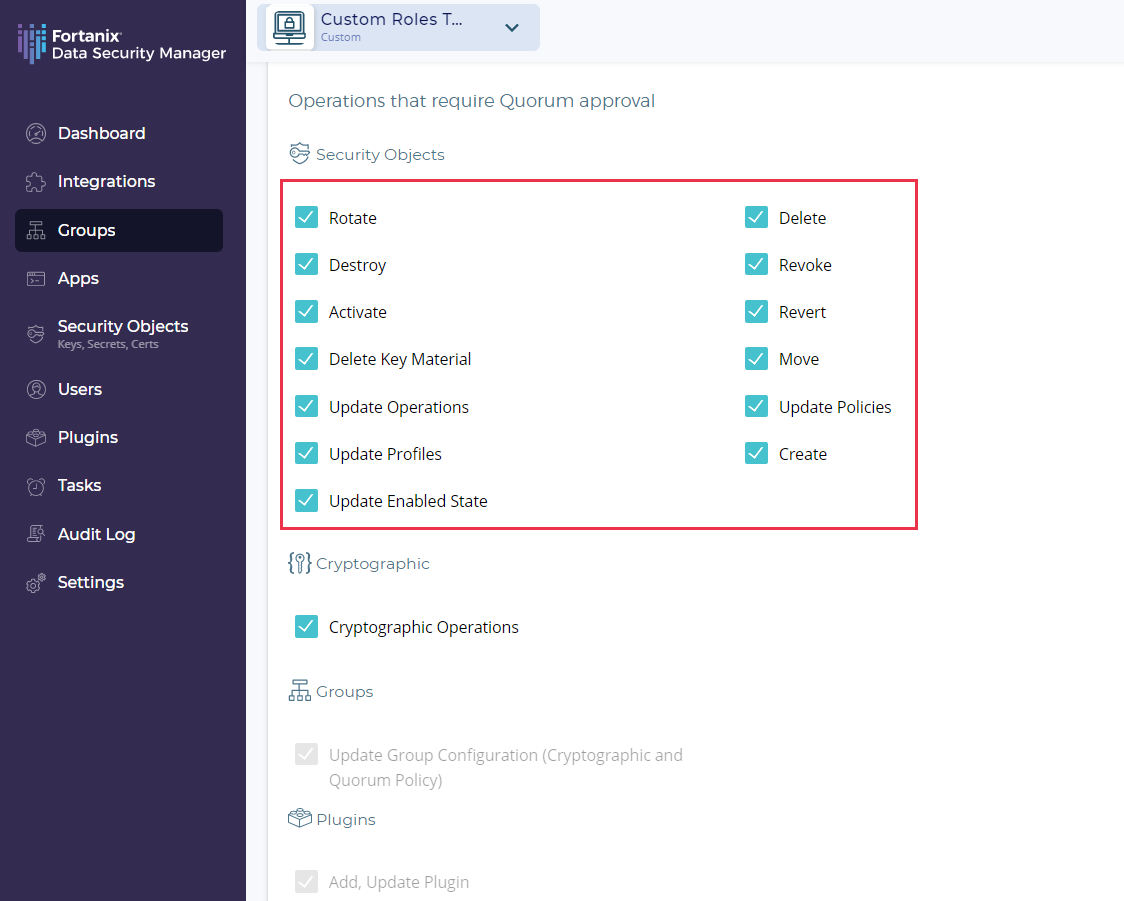Viewport: 1124px width, 901px height.
Task: Uncheck the Rotate checkbox
Action: click(x=307, y=218)
